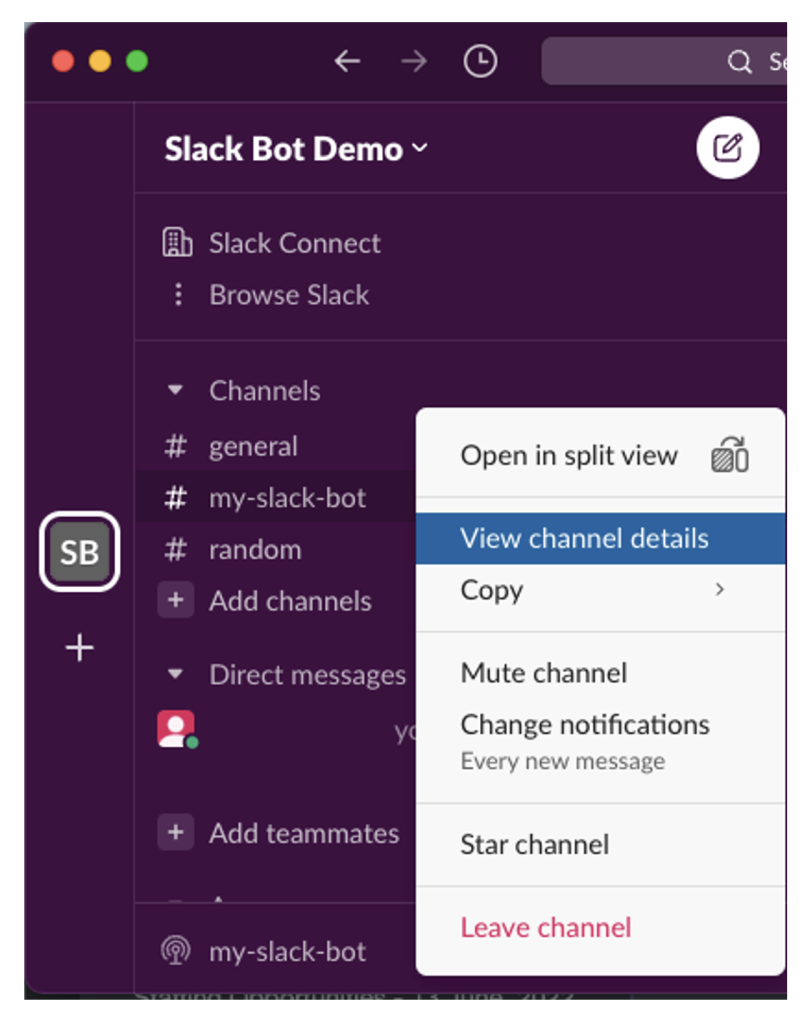This screenshot has height=1024, width=810.
Task: Choose Star channel from the menu
Action: point(535,844)
